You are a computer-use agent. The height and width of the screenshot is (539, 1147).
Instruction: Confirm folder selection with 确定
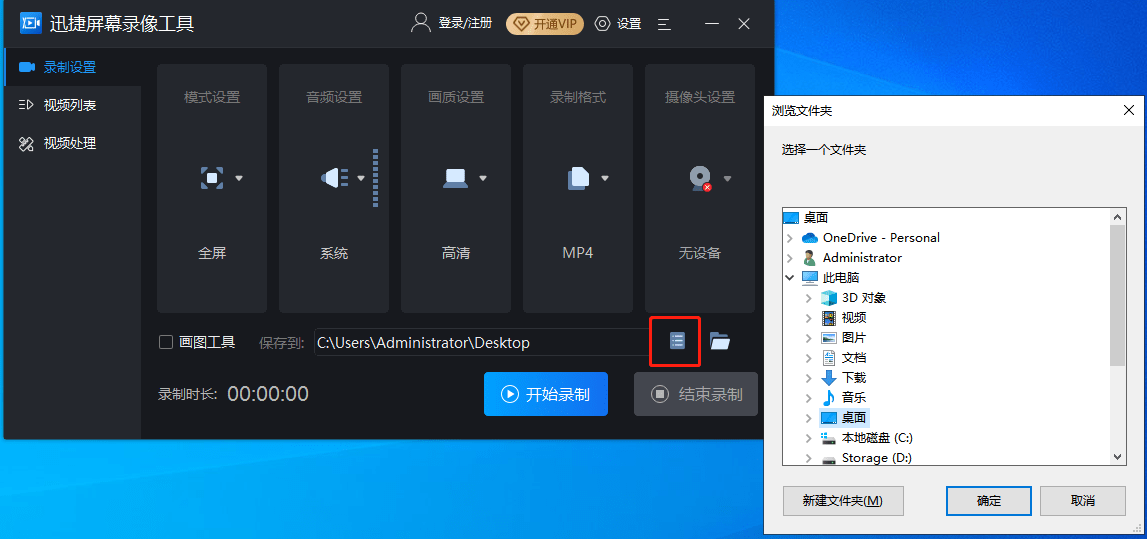(988, 501)
